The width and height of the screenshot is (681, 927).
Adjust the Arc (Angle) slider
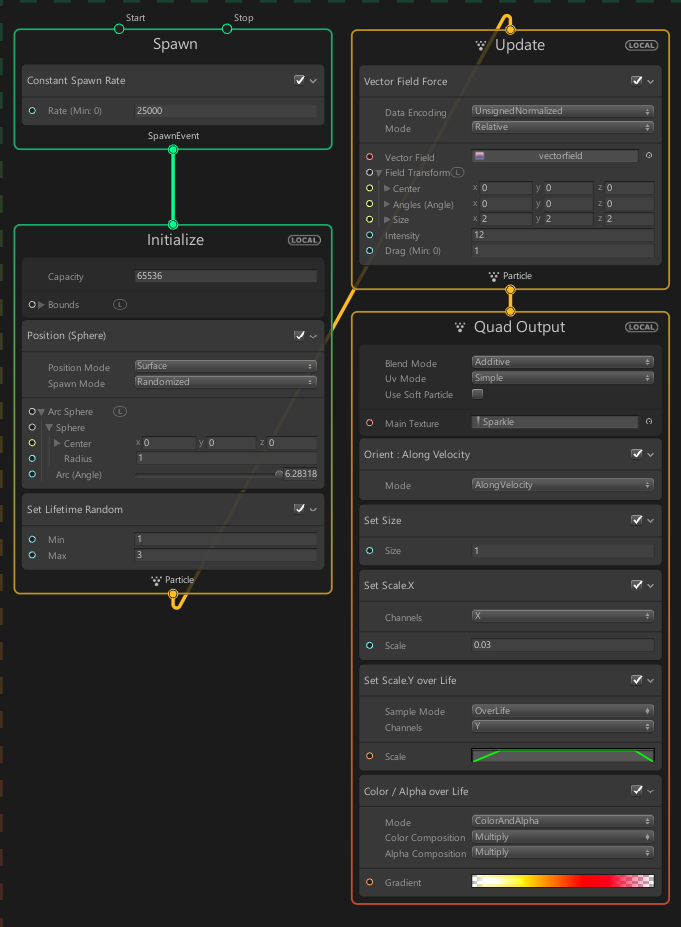(x=208, y=474)
